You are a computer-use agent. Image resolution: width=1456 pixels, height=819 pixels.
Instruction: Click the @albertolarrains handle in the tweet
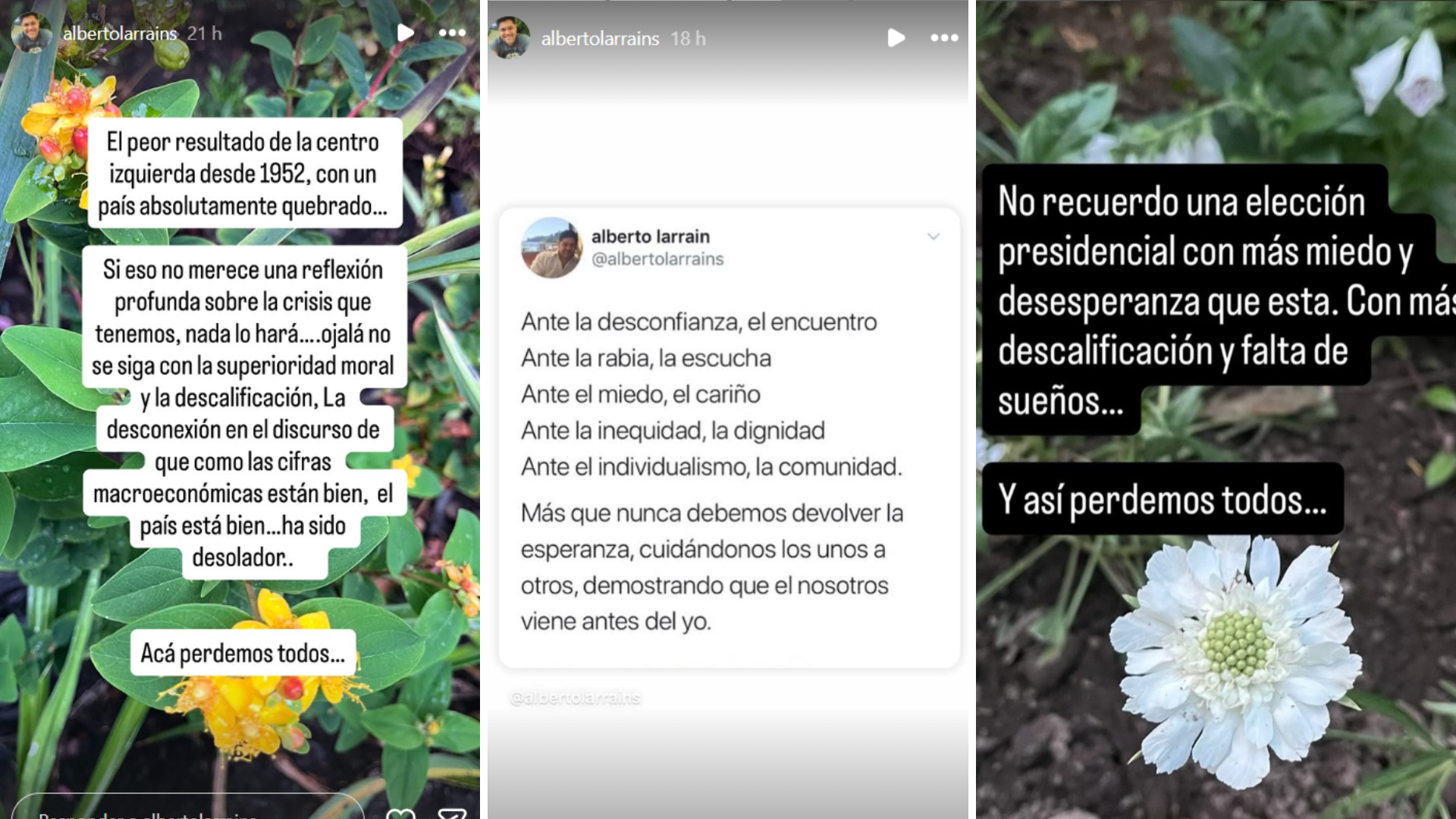pos(657,259)
